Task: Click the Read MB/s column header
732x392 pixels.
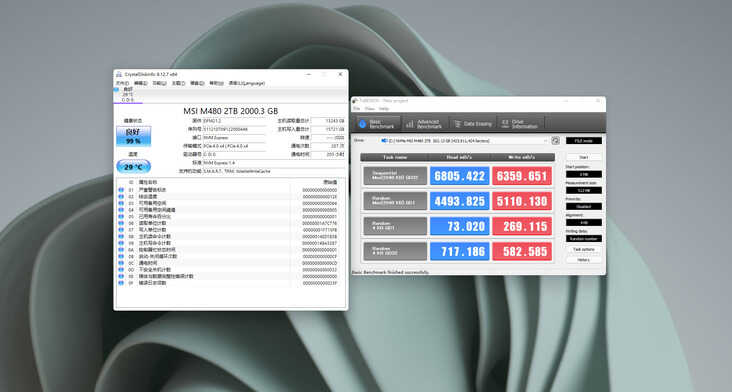Action: coord(458,157)
